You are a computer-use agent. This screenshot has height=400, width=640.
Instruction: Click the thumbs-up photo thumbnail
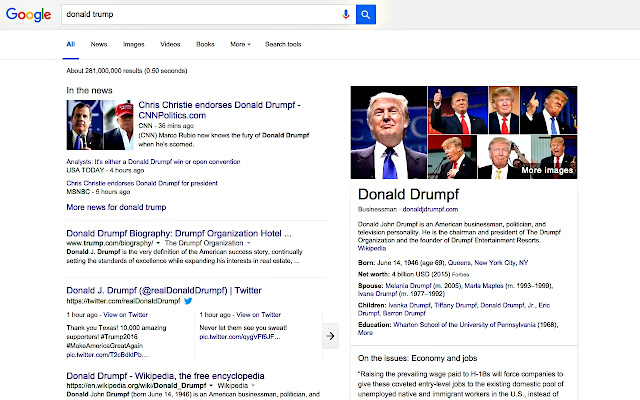click(458, 110)
